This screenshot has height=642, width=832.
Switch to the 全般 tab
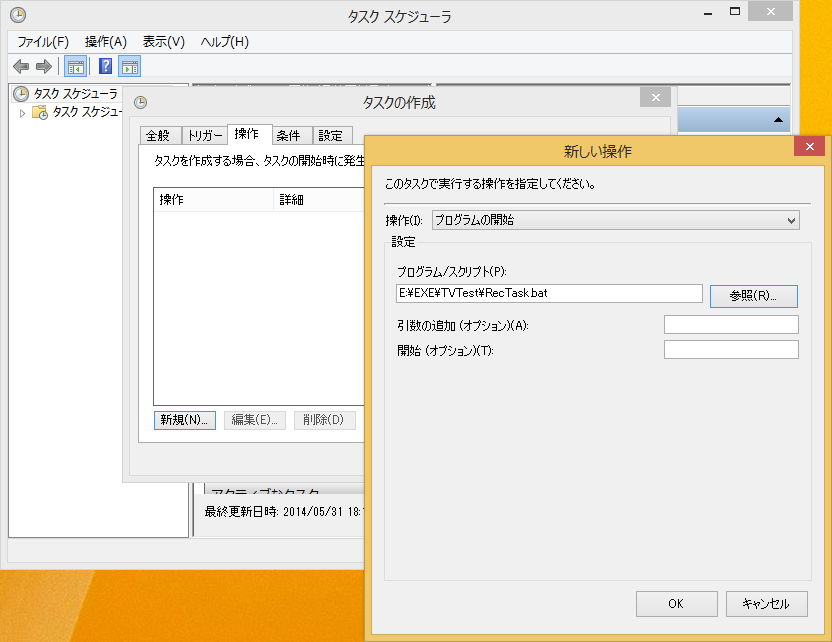coord(161,136)
